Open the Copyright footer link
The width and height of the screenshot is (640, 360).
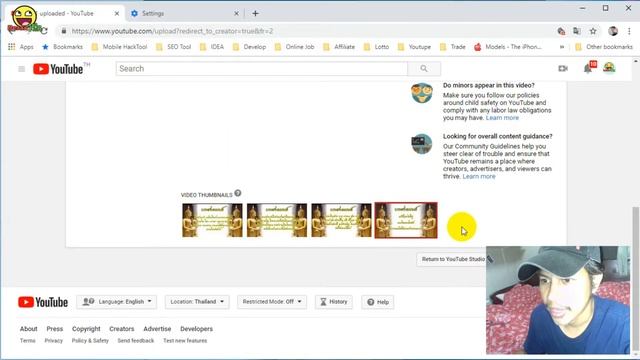[86, 329]
